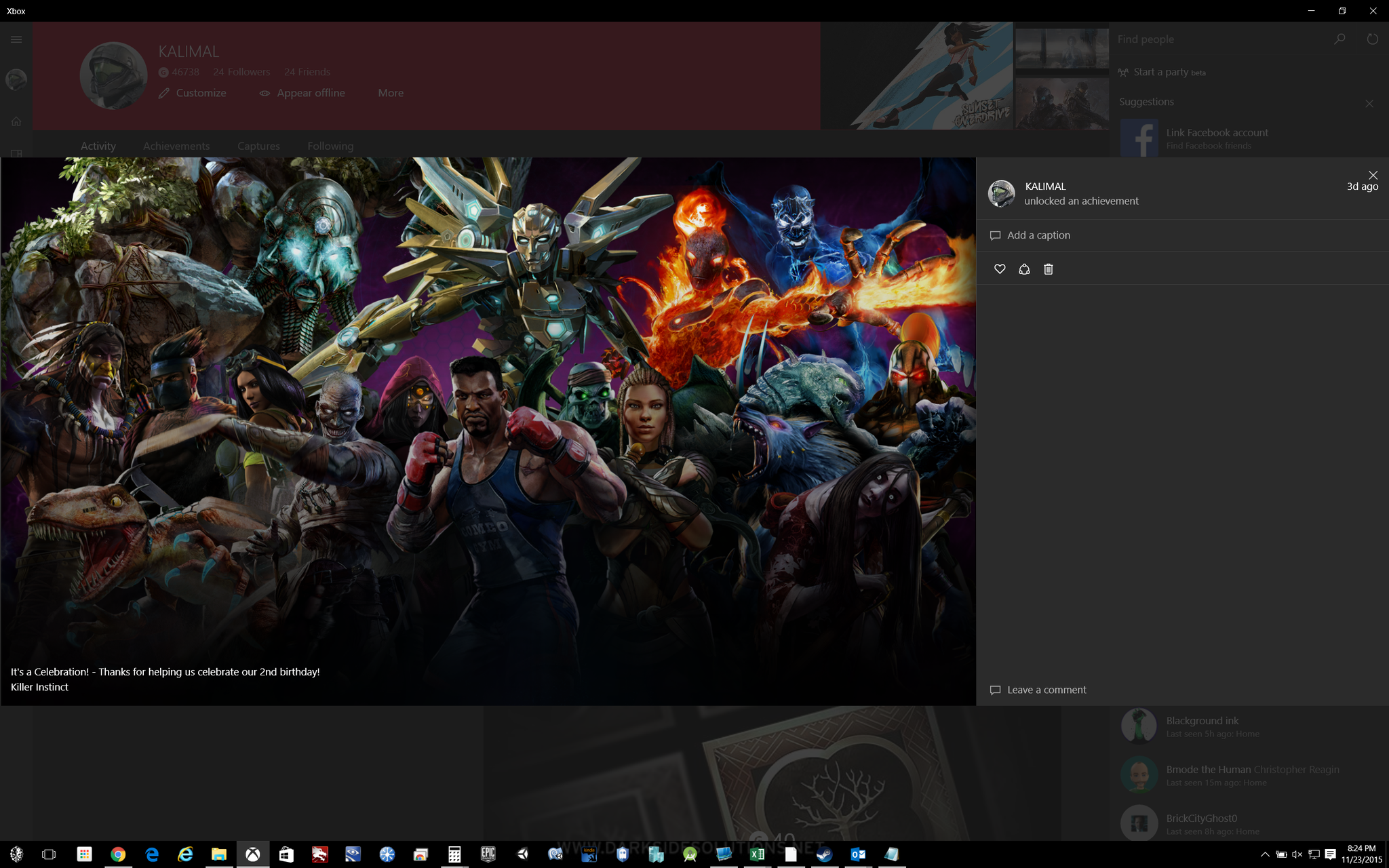Open Windows Start button

point(16,854)
